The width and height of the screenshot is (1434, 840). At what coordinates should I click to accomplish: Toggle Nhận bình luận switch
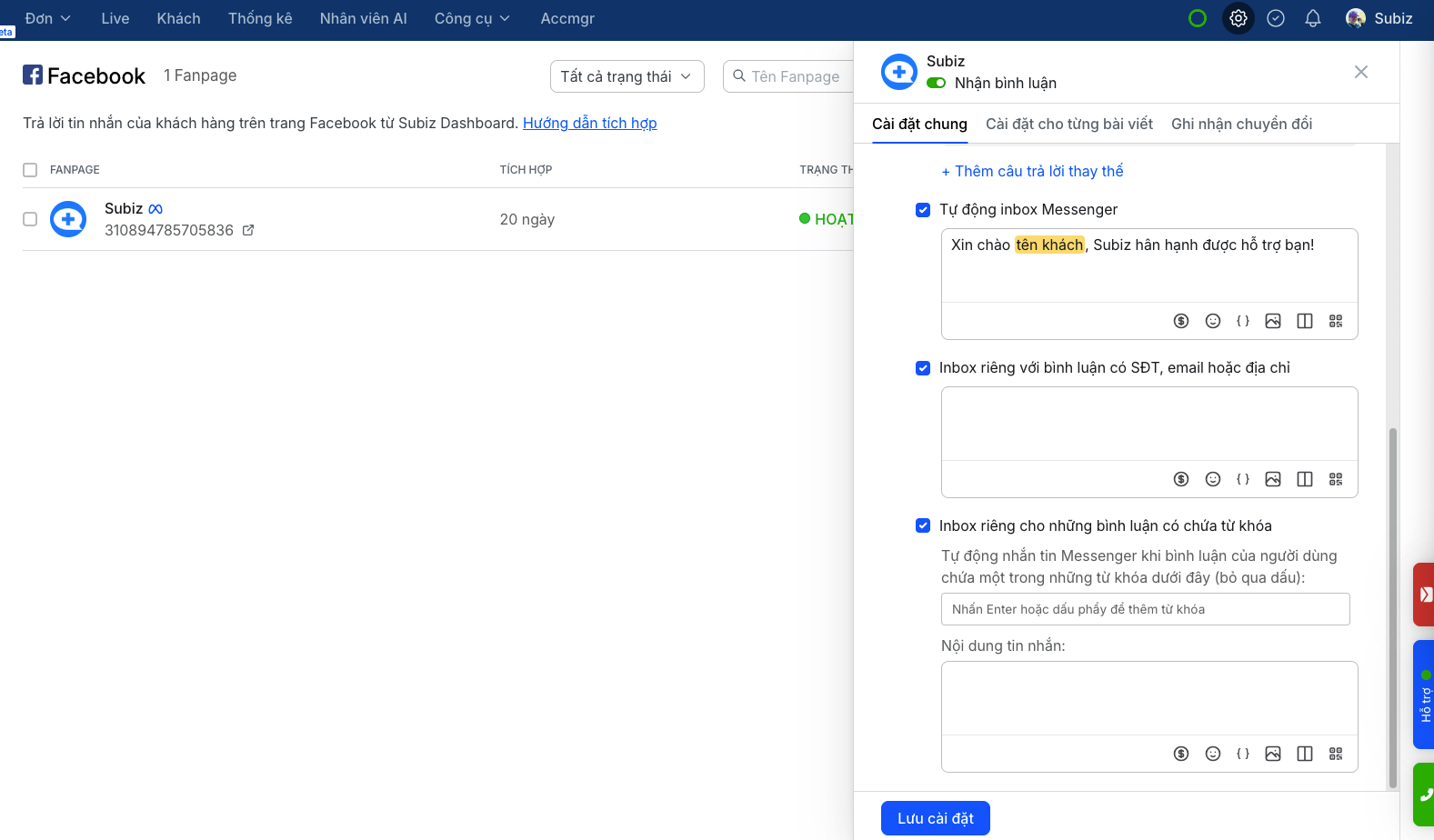click(936, 83)
